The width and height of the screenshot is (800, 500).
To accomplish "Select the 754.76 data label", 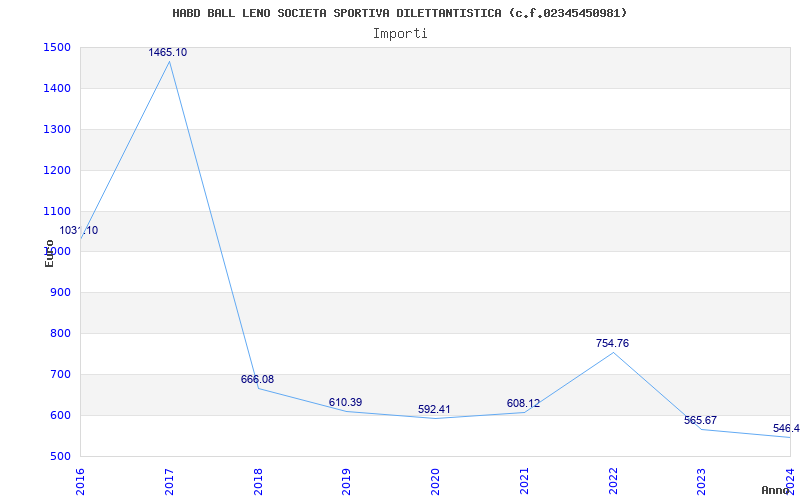I will pos(612,343).
